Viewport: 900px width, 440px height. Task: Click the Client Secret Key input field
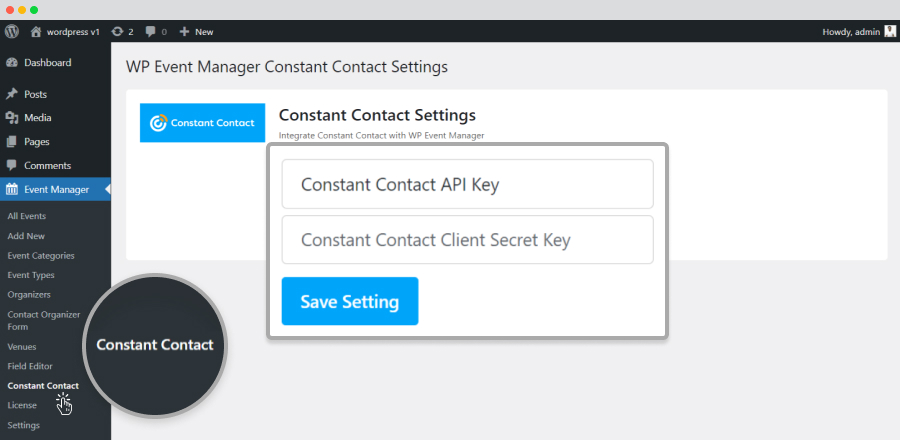[467, 240]
